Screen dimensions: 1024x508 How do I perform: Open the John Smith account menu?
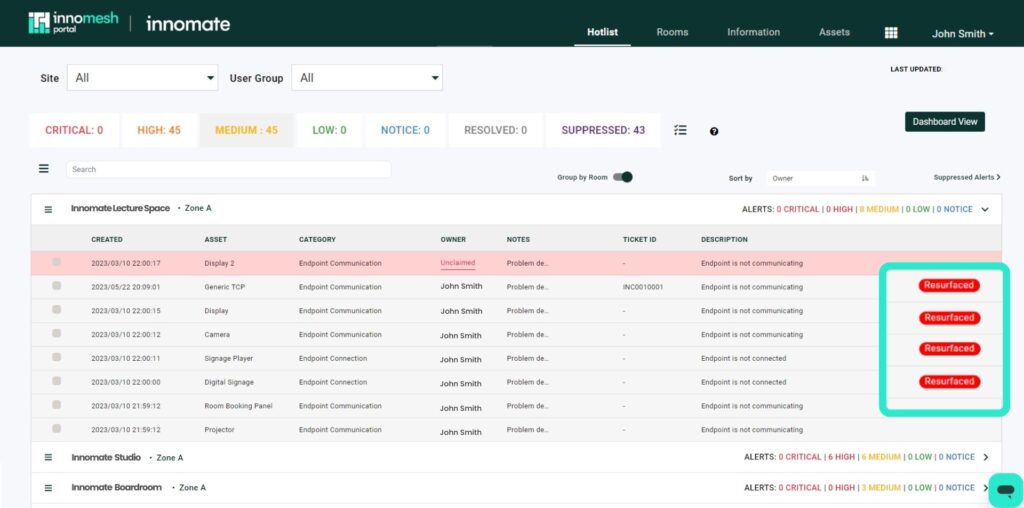pyautogui.click(x=963, y=34)
